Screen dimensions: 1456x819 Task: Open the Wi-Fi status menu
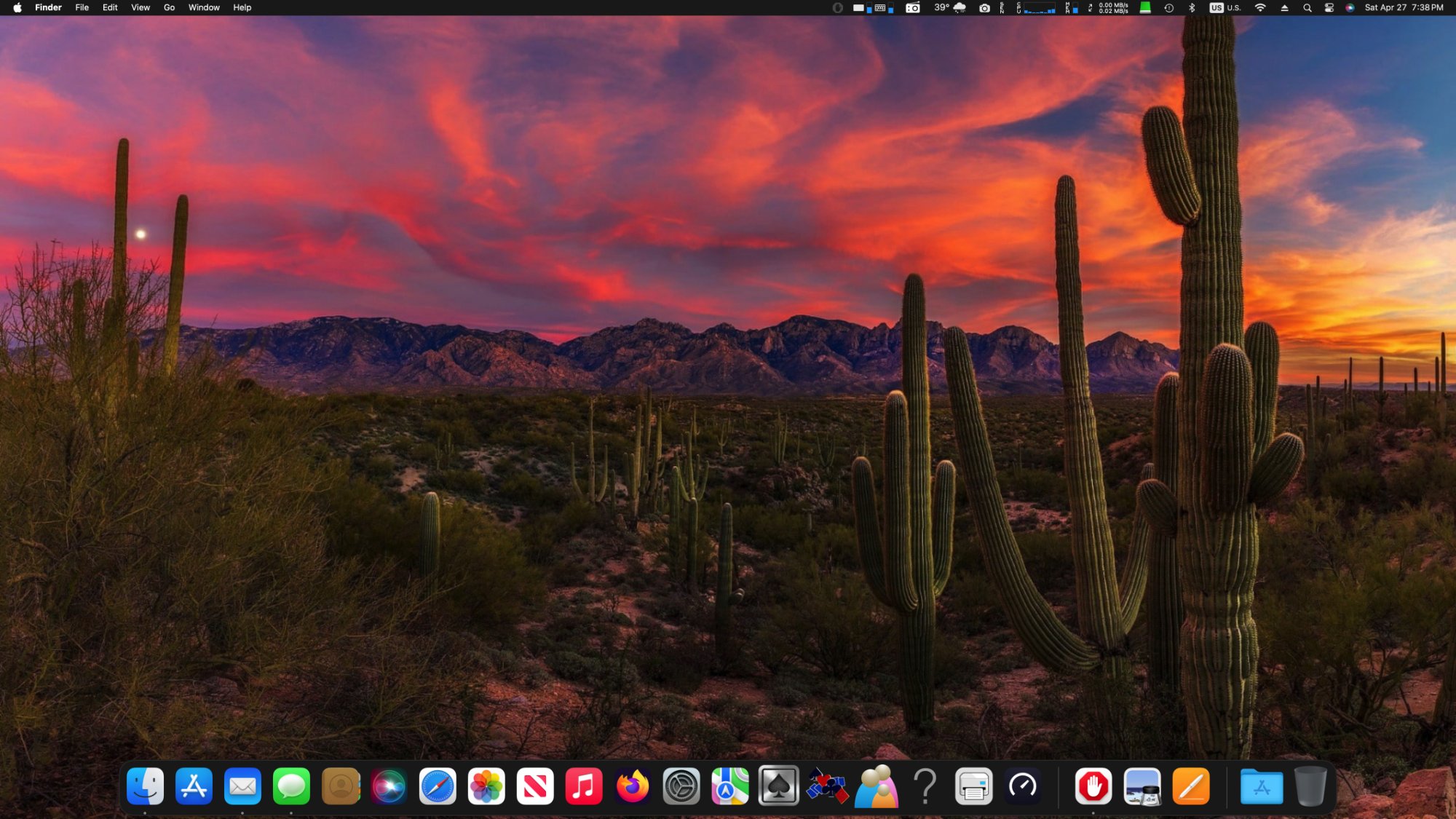click(x=1260, y=7)
